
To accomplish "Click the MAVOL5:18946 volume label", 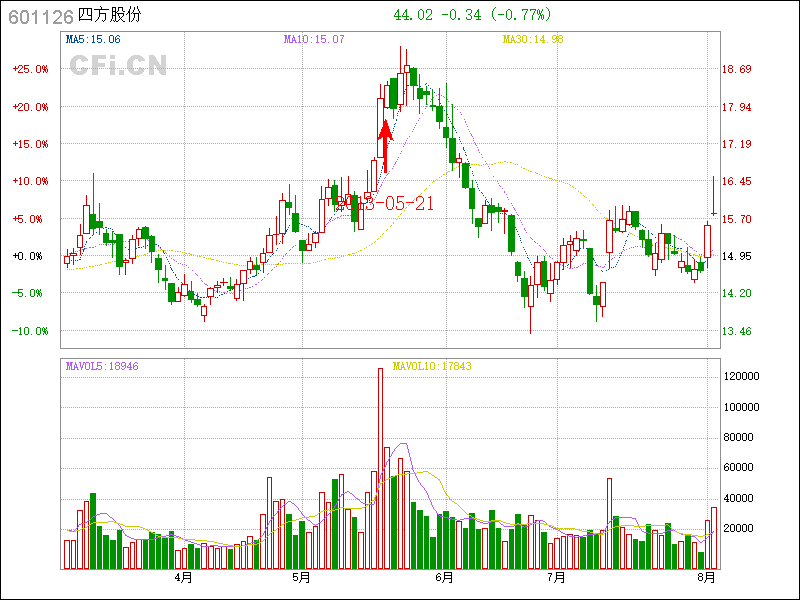I will pos(102,366).
